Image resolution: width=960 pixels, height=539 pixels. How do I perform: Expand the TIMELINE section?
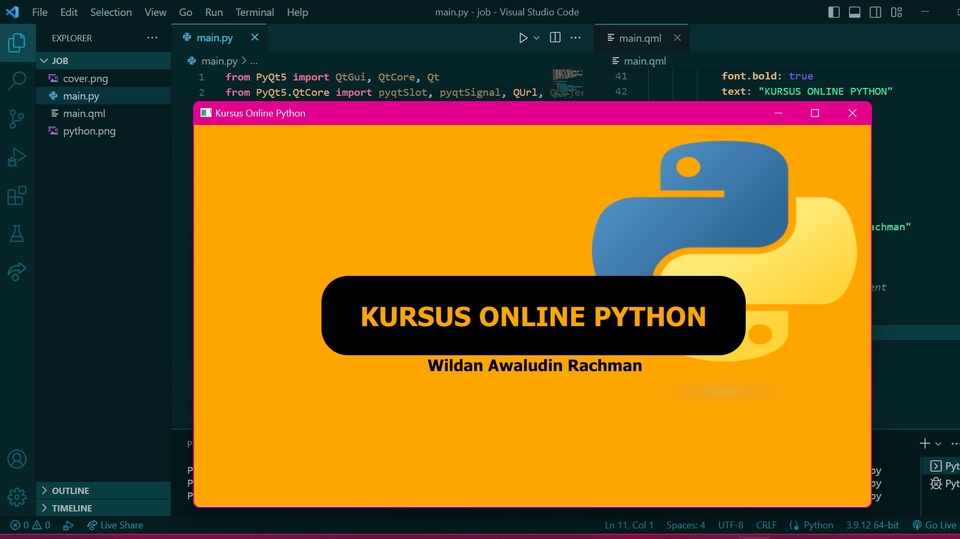103,508
